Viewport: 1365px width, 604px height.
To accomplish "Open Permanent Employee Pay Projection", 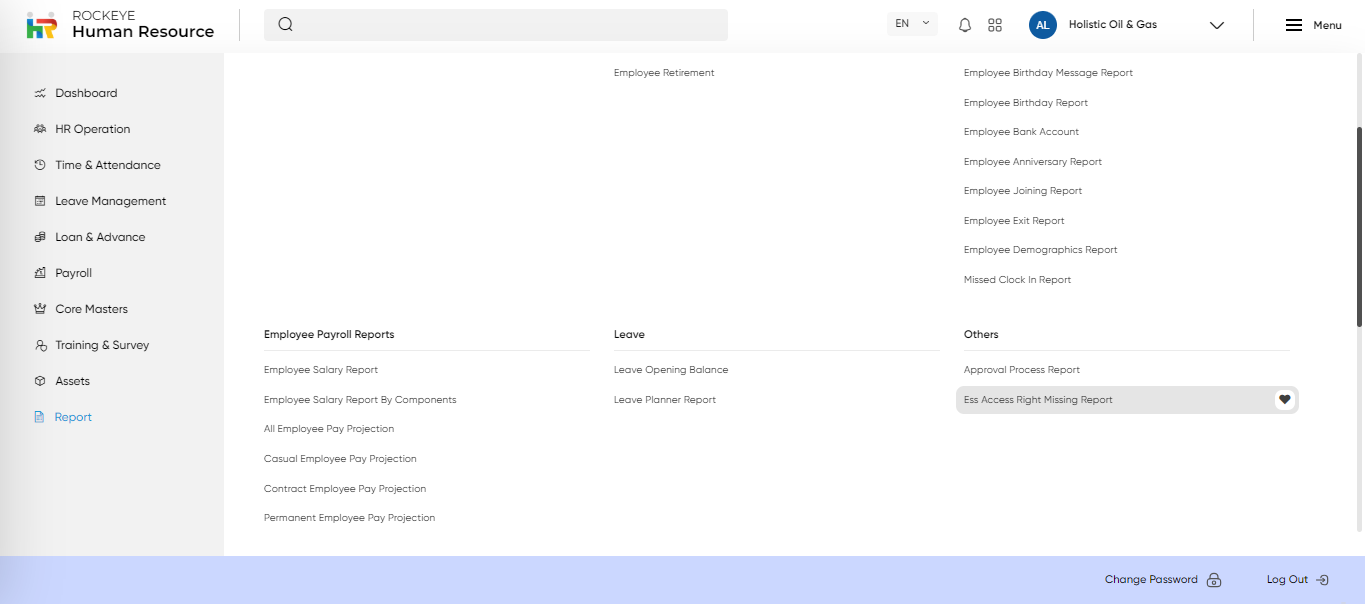I will [x=349, y=518].
